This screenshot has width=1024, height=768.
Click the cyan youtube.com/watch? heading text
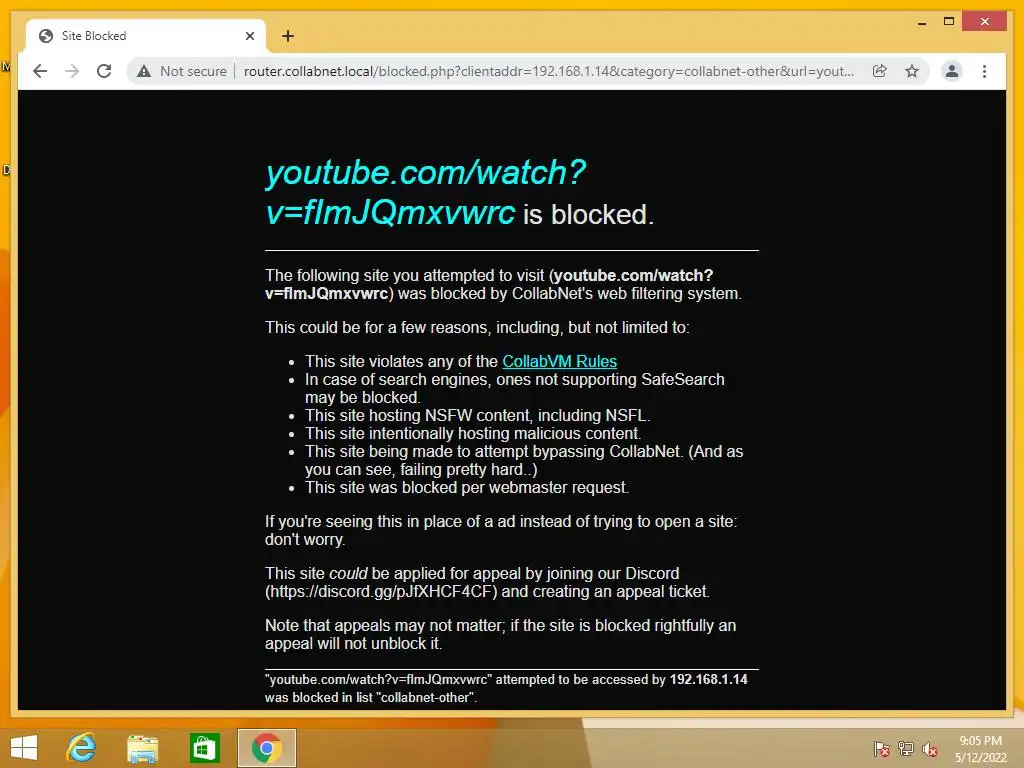426,172
